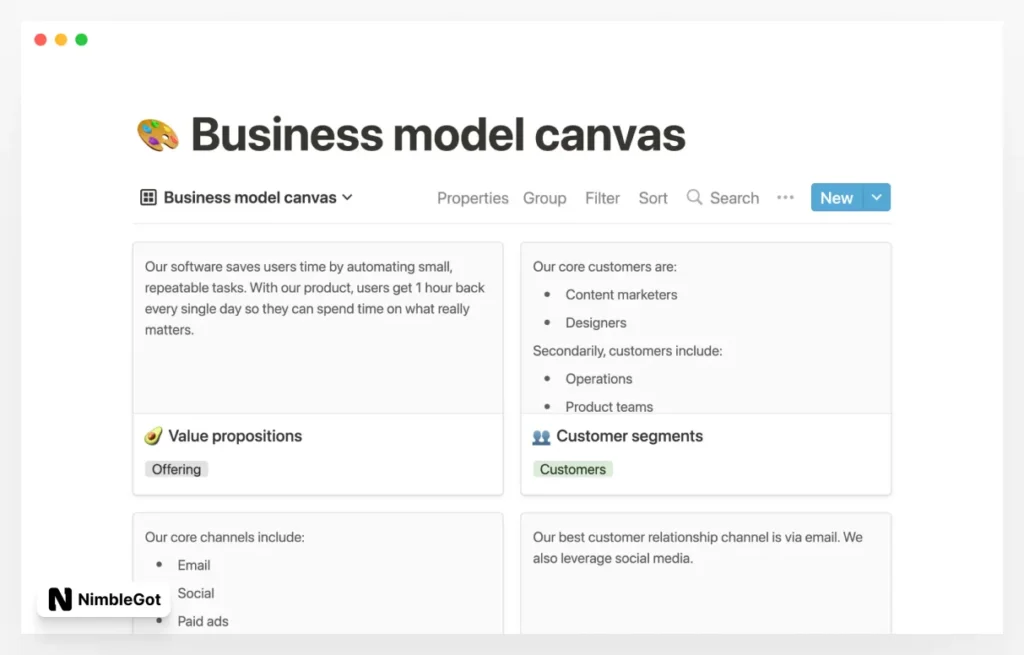This screenshot has height=655, width=1024.
Task: Click the New button to add an entry
Action: click(836, 197)
